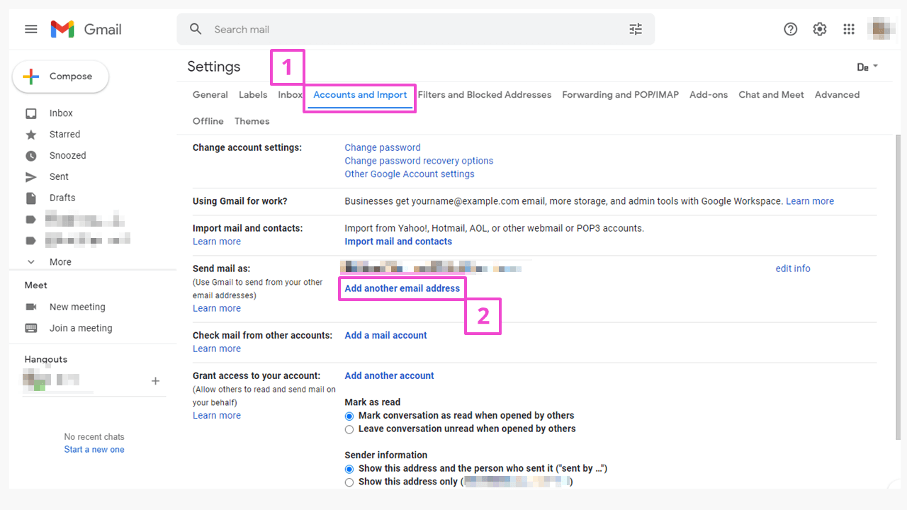
Task: Click the Compose button
Action: (60, 76)
